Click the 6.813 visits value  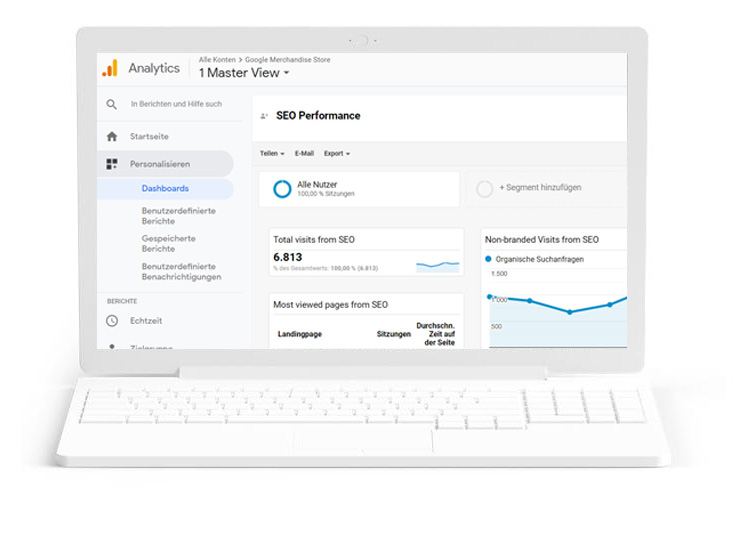(287, 257)
